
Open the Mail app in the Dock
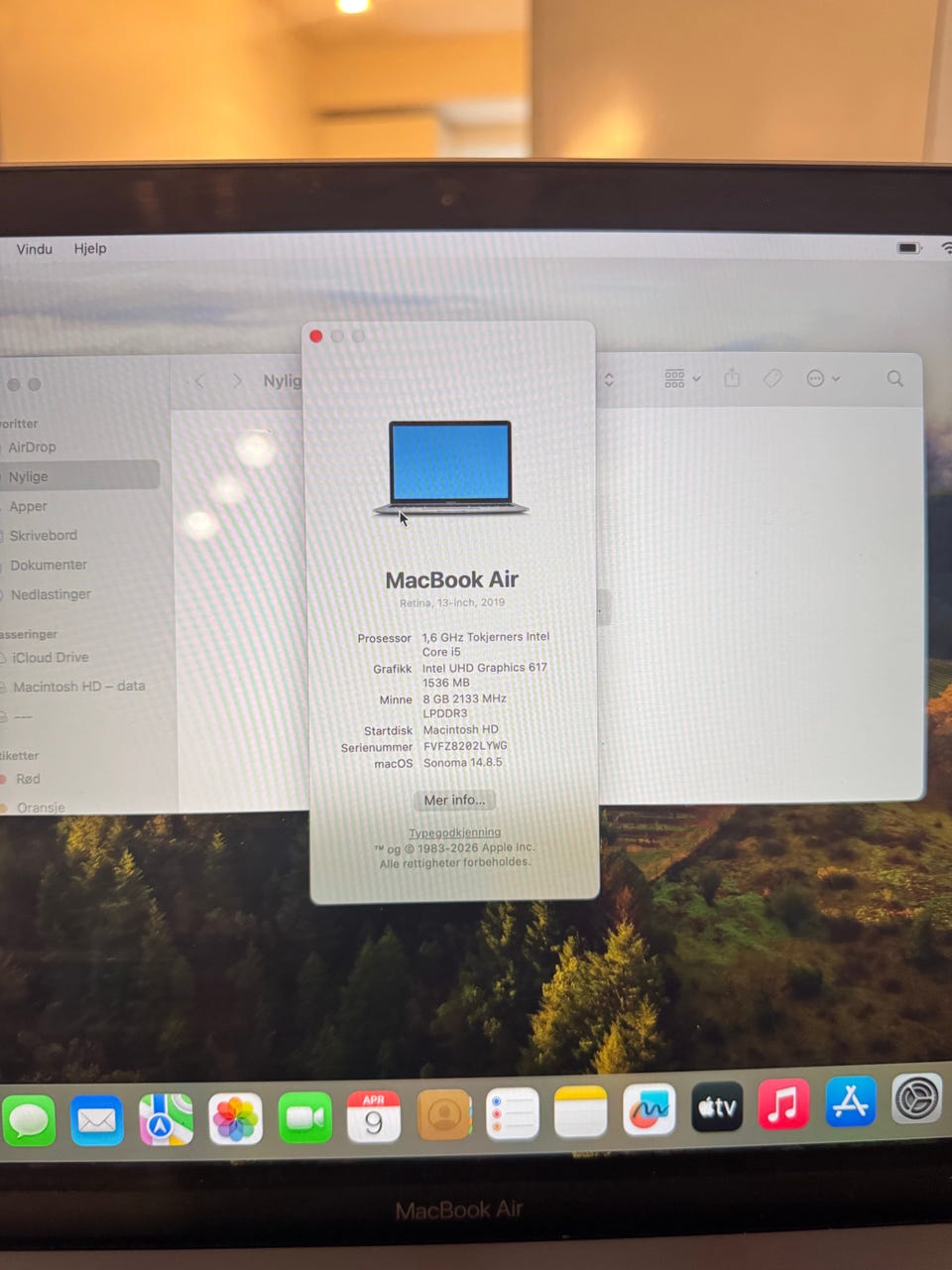[x=97, y=1121]
